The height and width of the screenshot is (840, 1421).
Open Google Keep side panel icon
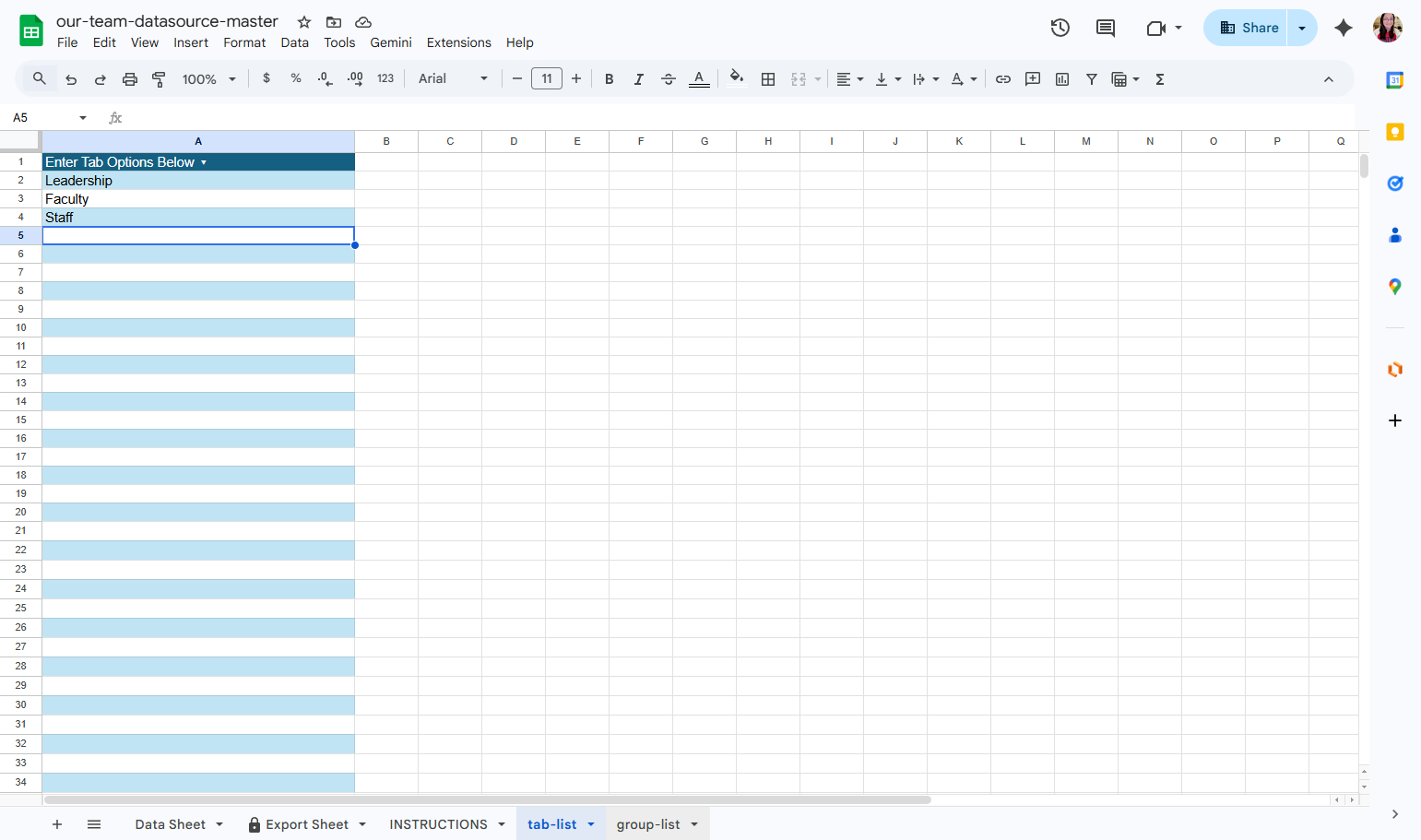tap(1395, 132)
